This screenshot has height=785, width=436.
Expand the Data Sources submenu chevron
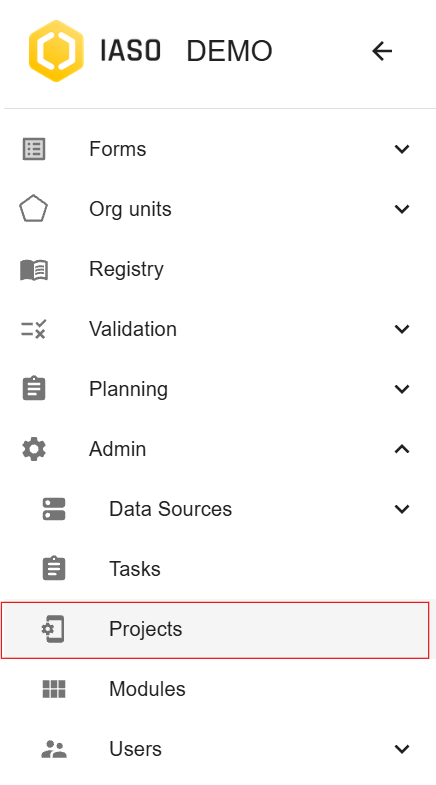click(x=402, y=509)
